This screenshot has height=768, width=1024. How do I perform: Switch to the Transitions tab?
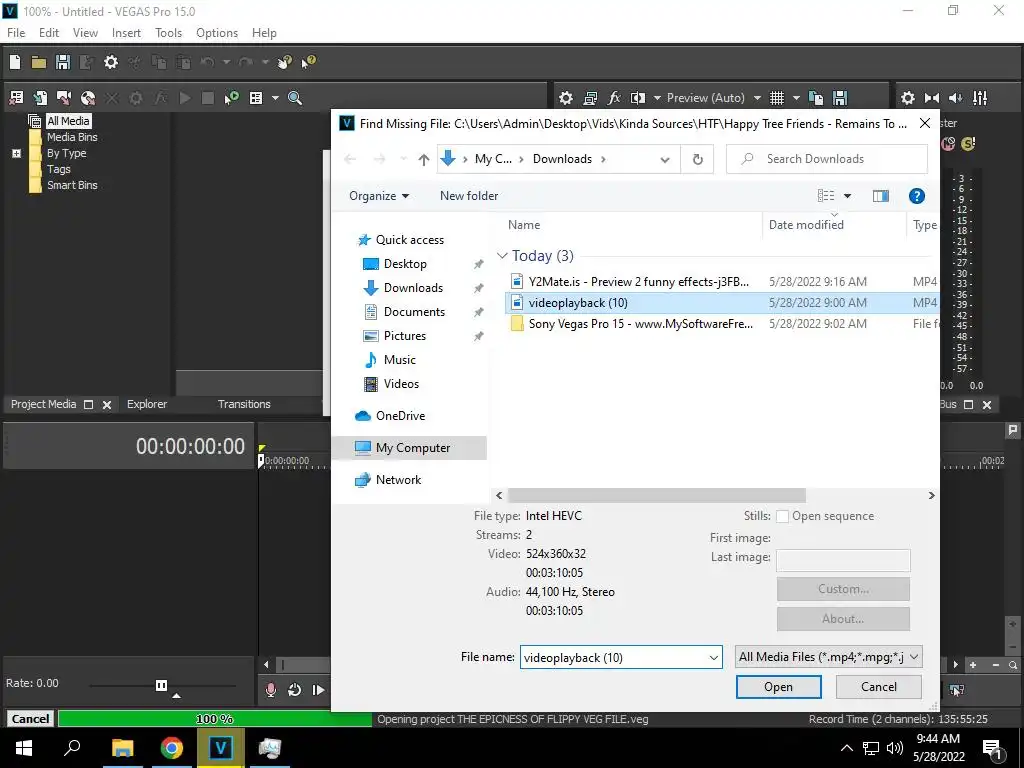coord(244,404)
